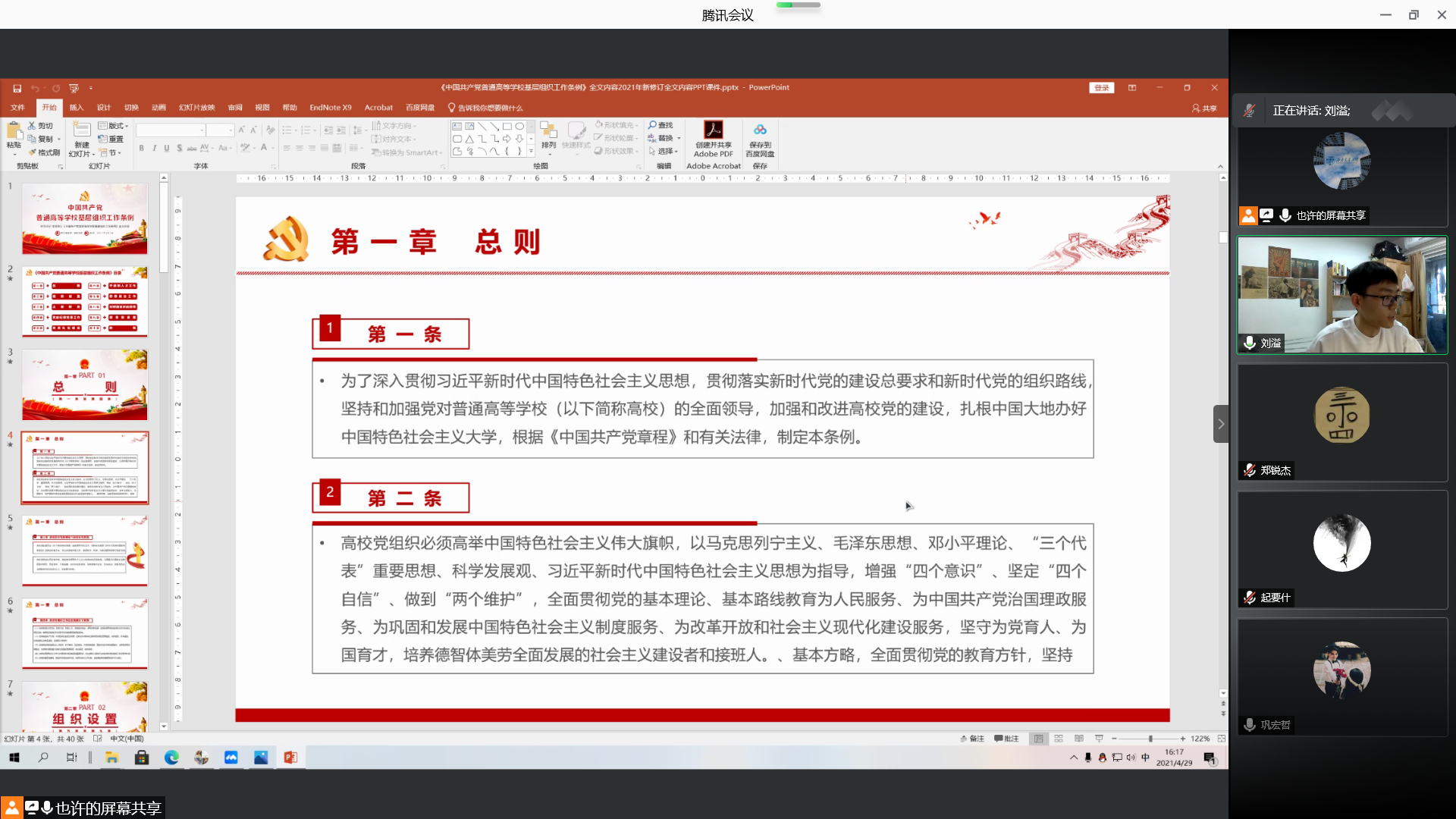Adjust the zoom slider handle

(1150, 739)
